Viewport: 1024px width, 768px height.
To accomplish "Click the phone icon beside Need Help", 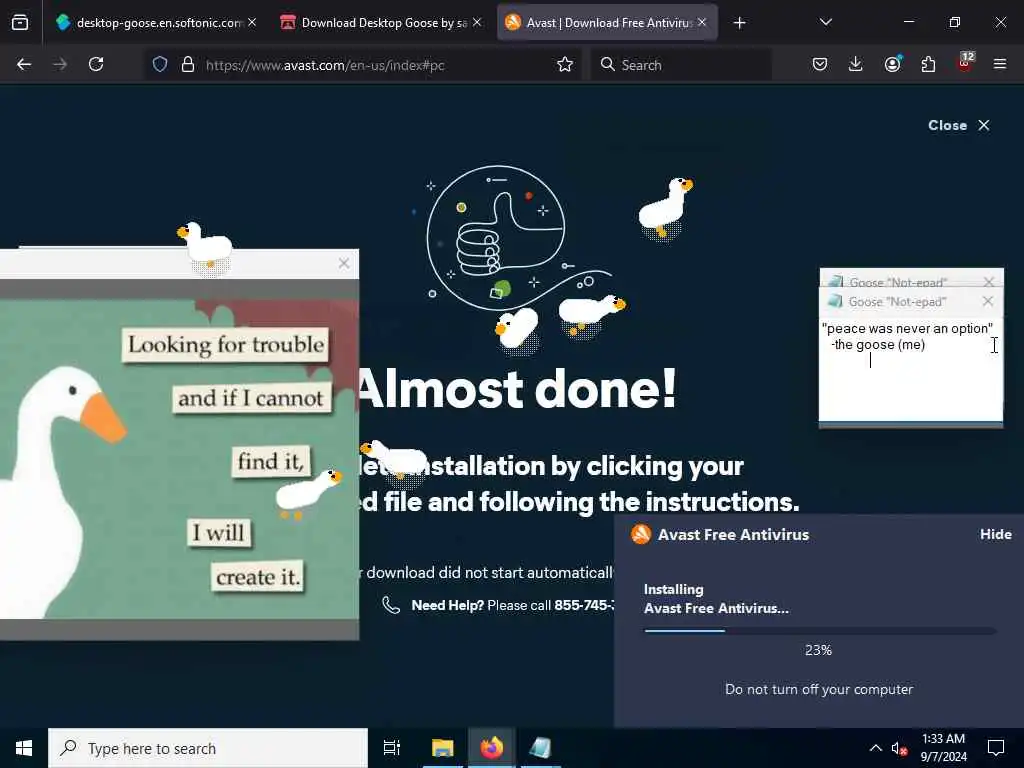I will point(391,605).
